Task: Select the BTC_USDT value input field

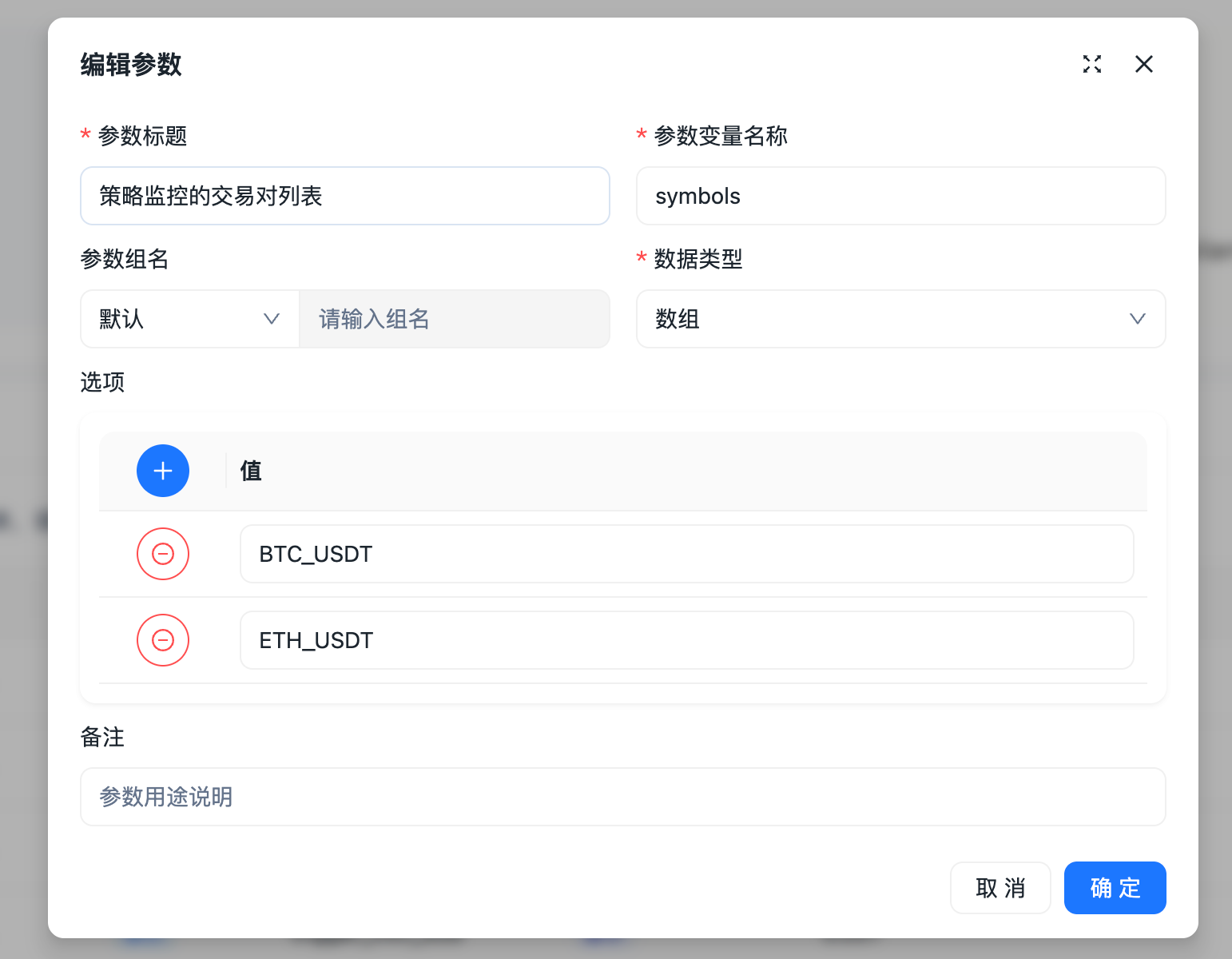Action: coord(687,553)
